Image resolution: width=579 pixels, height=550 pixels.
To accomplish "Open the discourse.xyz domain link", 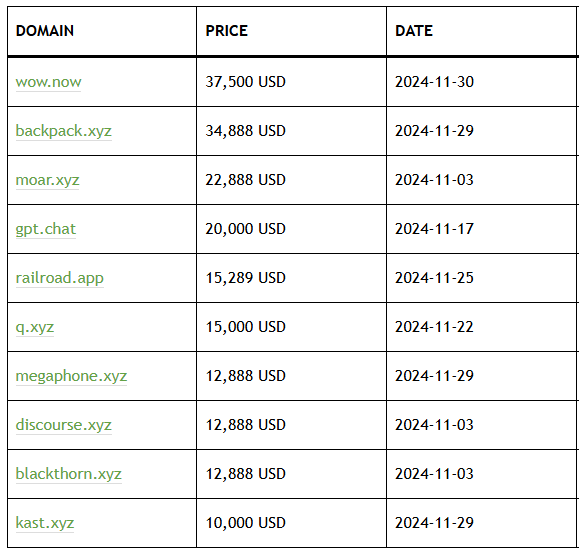I will point(64,425).
